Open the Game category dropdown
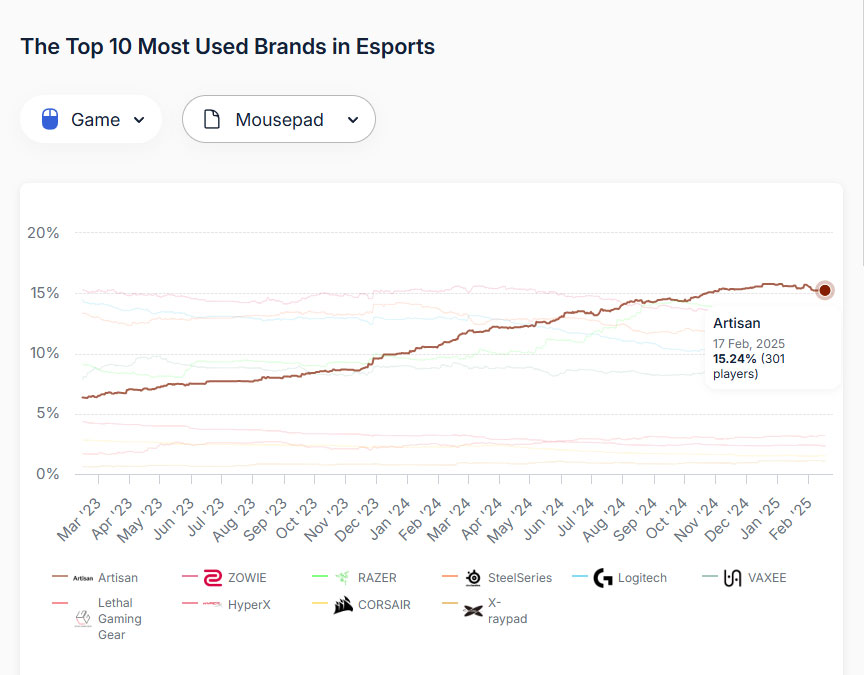Screen dimensions: 864x675 pos(91,119)
